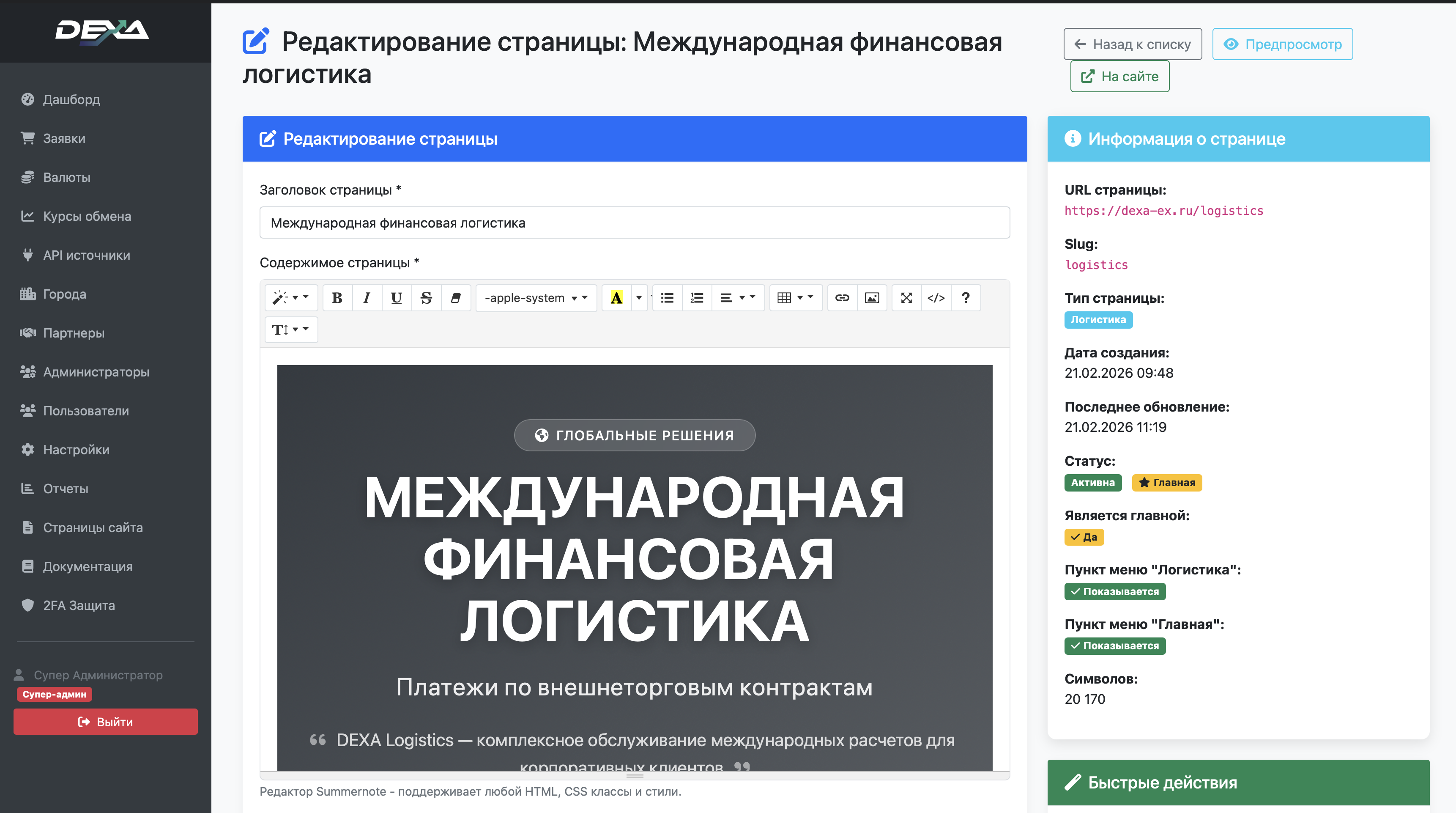The height and width of the screenshot is (813, 1456).
Task: Click the Супер Администратор user name
Action: (x=98, y=675)
